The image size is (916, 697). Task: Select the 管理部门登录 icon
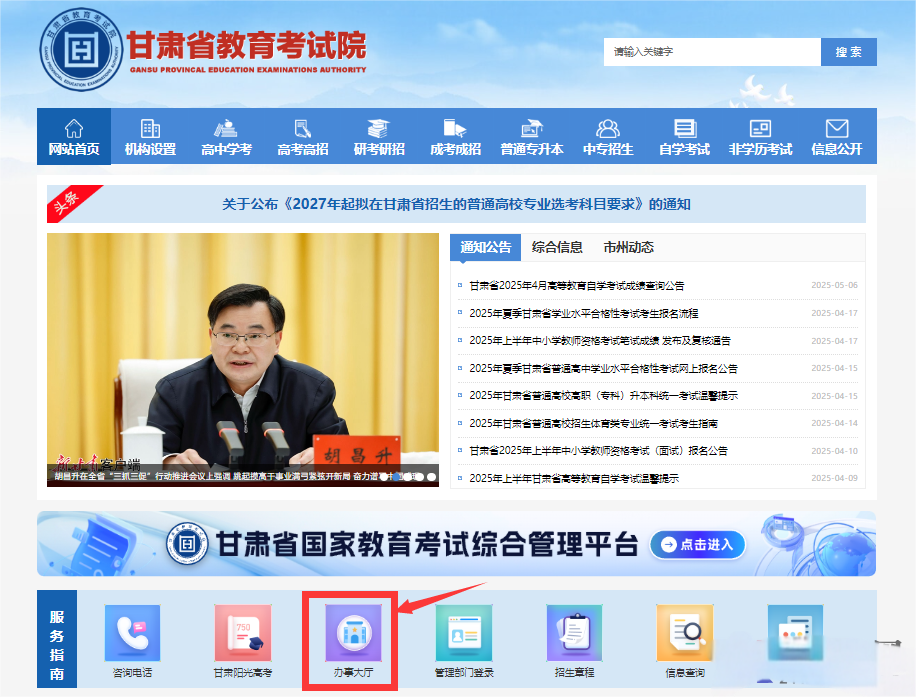[464, 634]
